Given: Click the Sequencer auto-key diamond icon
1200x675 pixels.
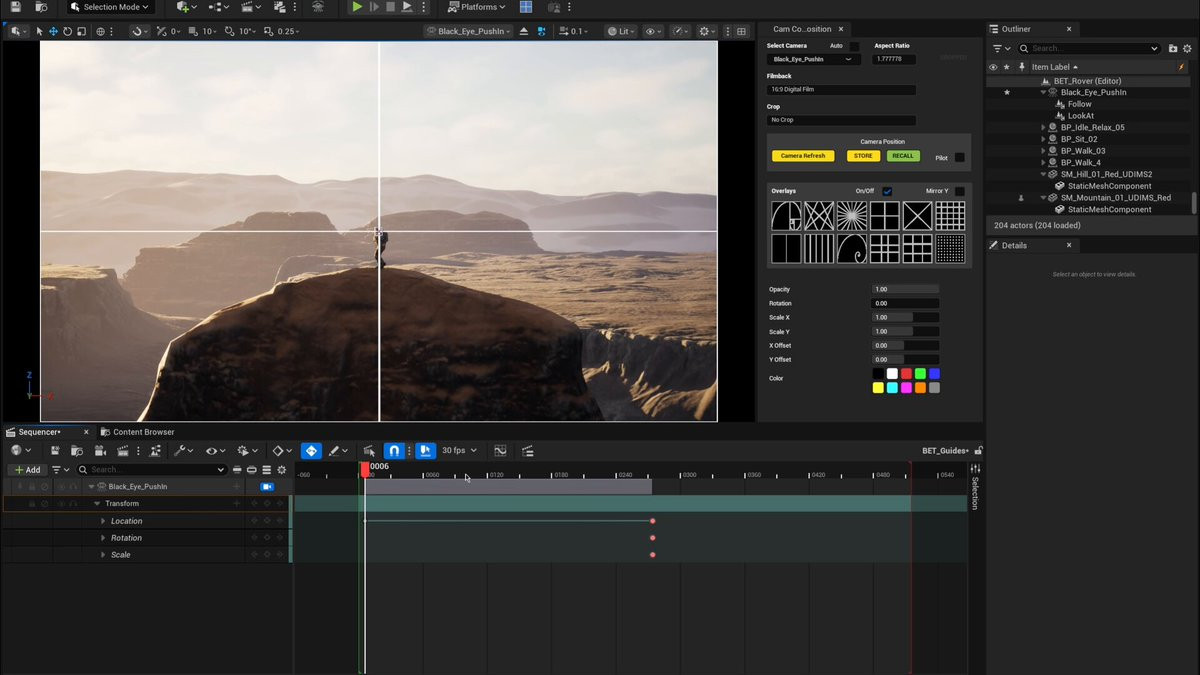Looking at the screenshot, I should tap(311, 451).
